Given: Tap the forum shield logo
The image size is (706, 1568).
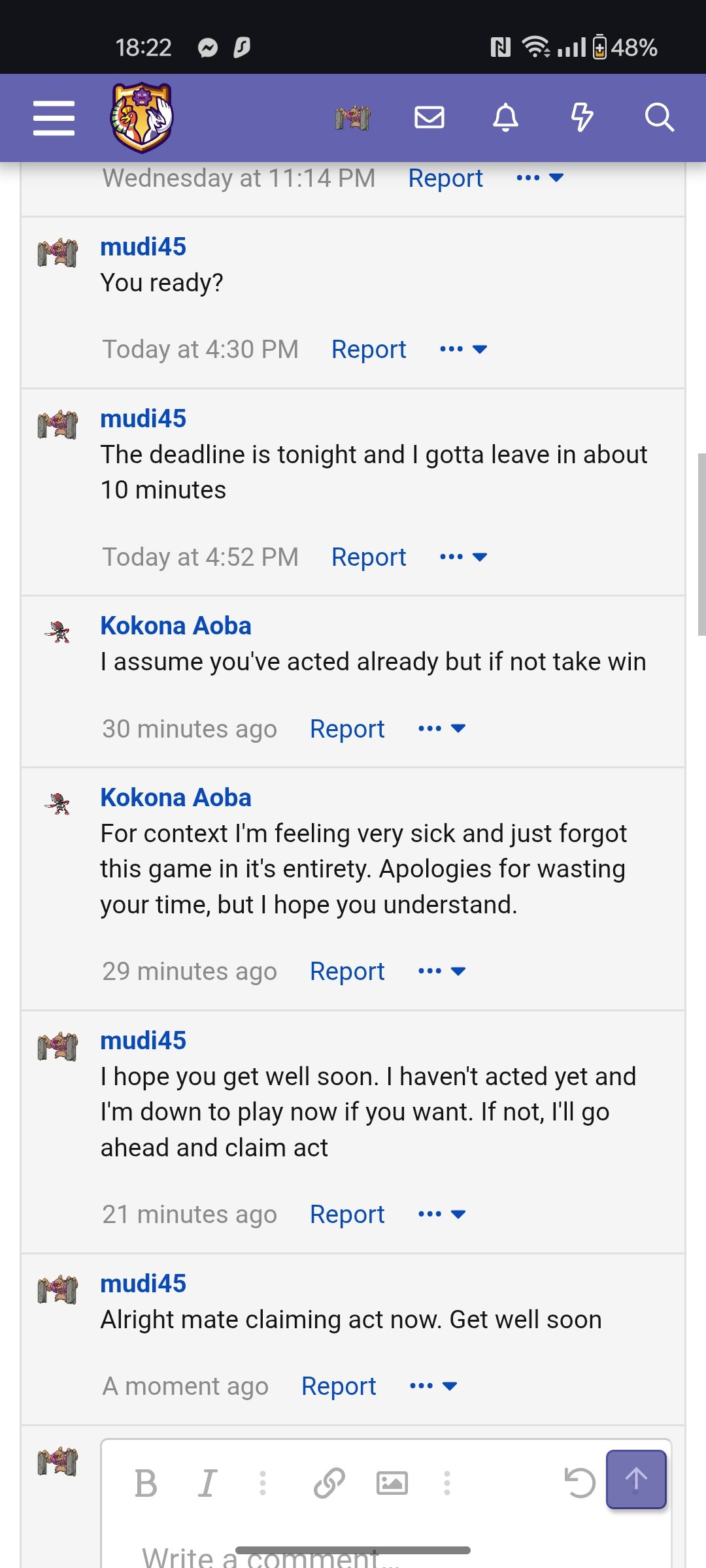Looking at the screenshot, I should coord(142,118).
